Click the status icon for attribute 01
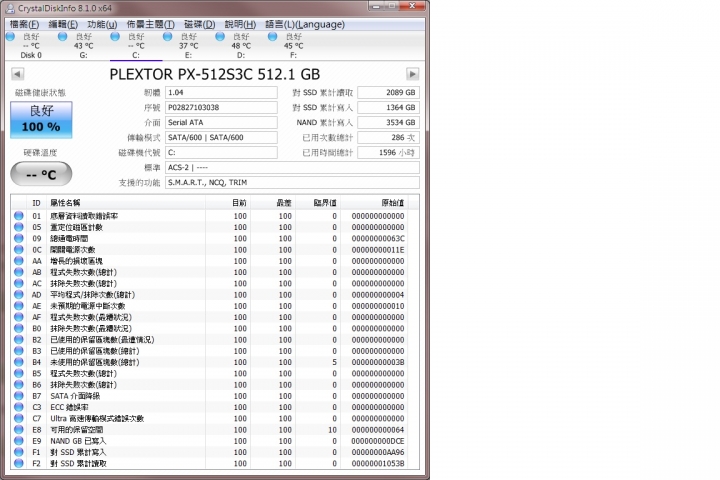 (x=19, y=215)
